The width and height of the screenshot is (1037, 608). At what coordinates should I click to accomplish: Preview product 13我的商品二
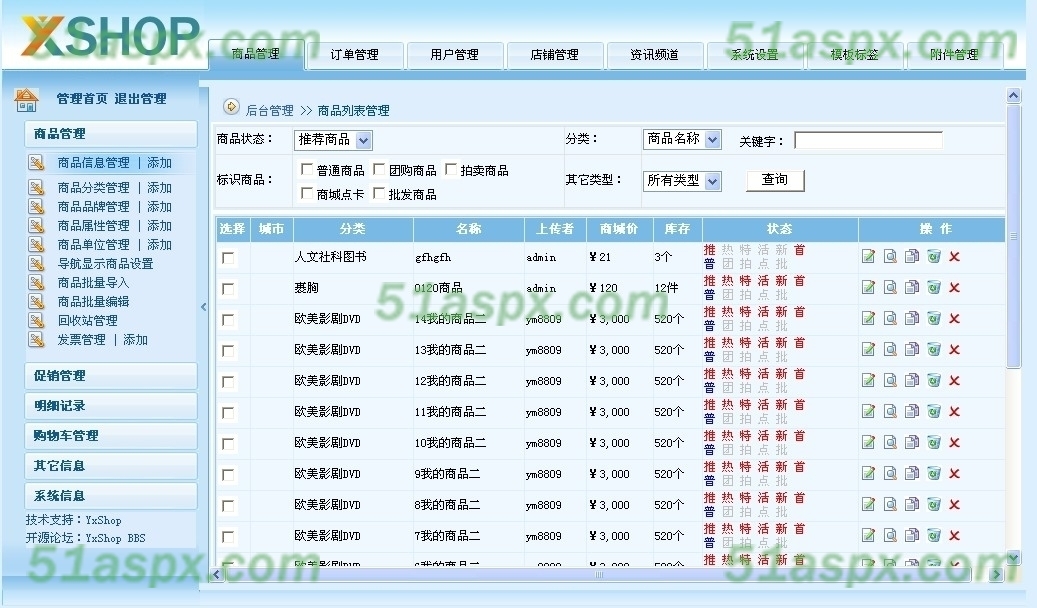[x=890, y=349]
